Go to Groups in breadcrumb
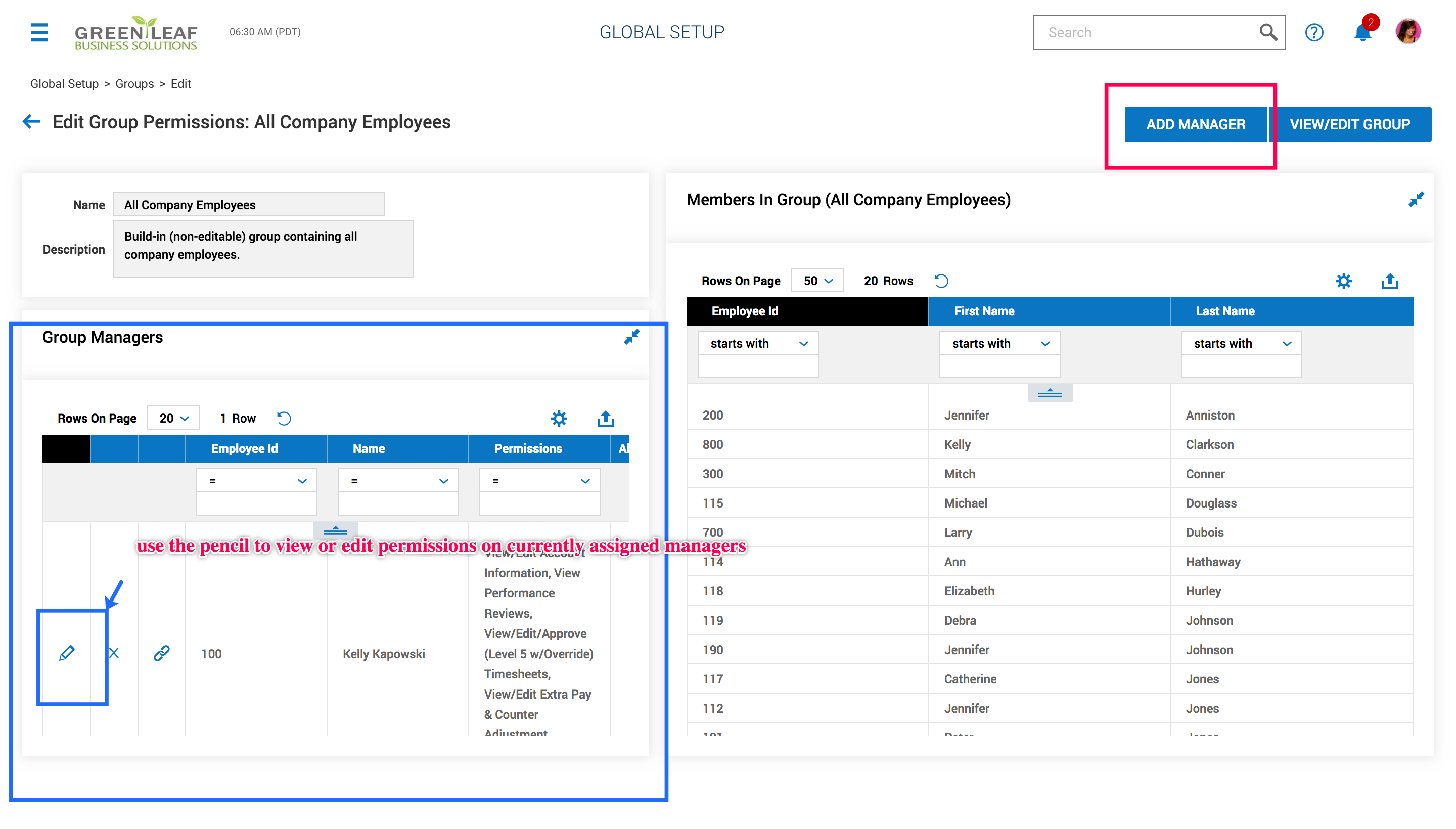The height and width of the screenshot is (829, 1456). 134,84
